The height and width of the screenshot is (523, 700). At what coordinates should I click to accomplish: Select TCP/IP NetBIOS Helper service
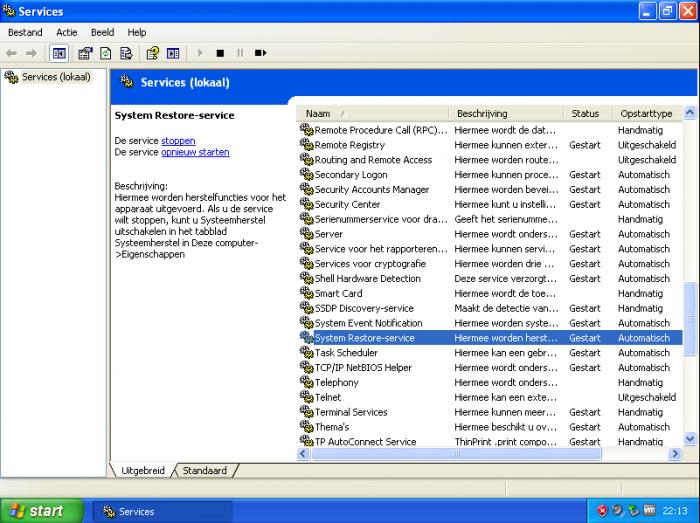click(x=490, y=367)
